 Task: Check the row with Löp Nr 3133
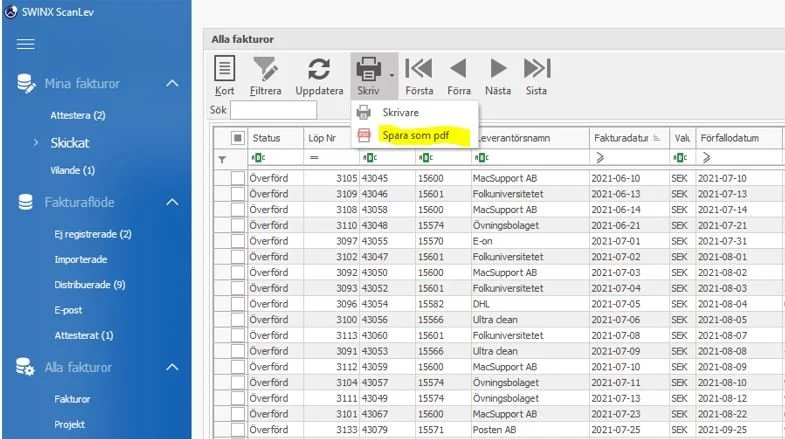[x=238, y=429]
